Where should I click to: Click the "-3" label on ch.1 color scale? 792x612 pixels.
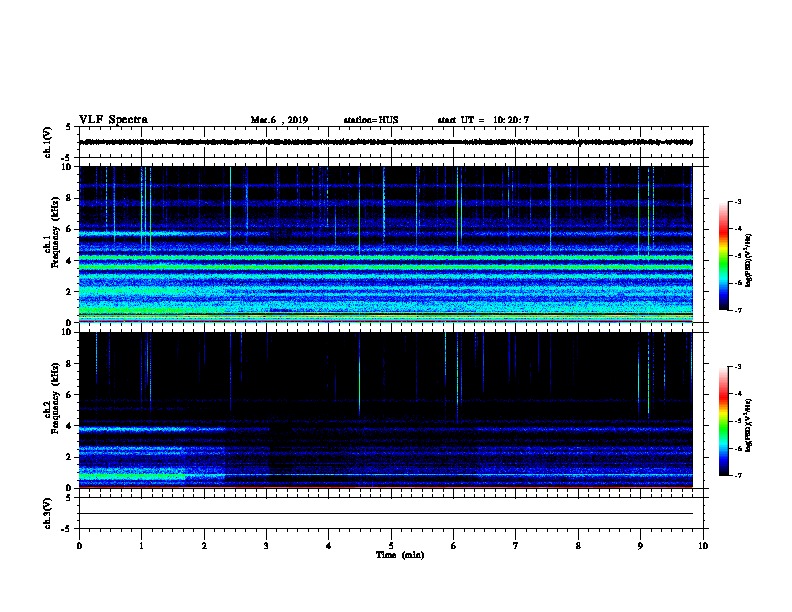pyautogui.click(x=738, y=201)
